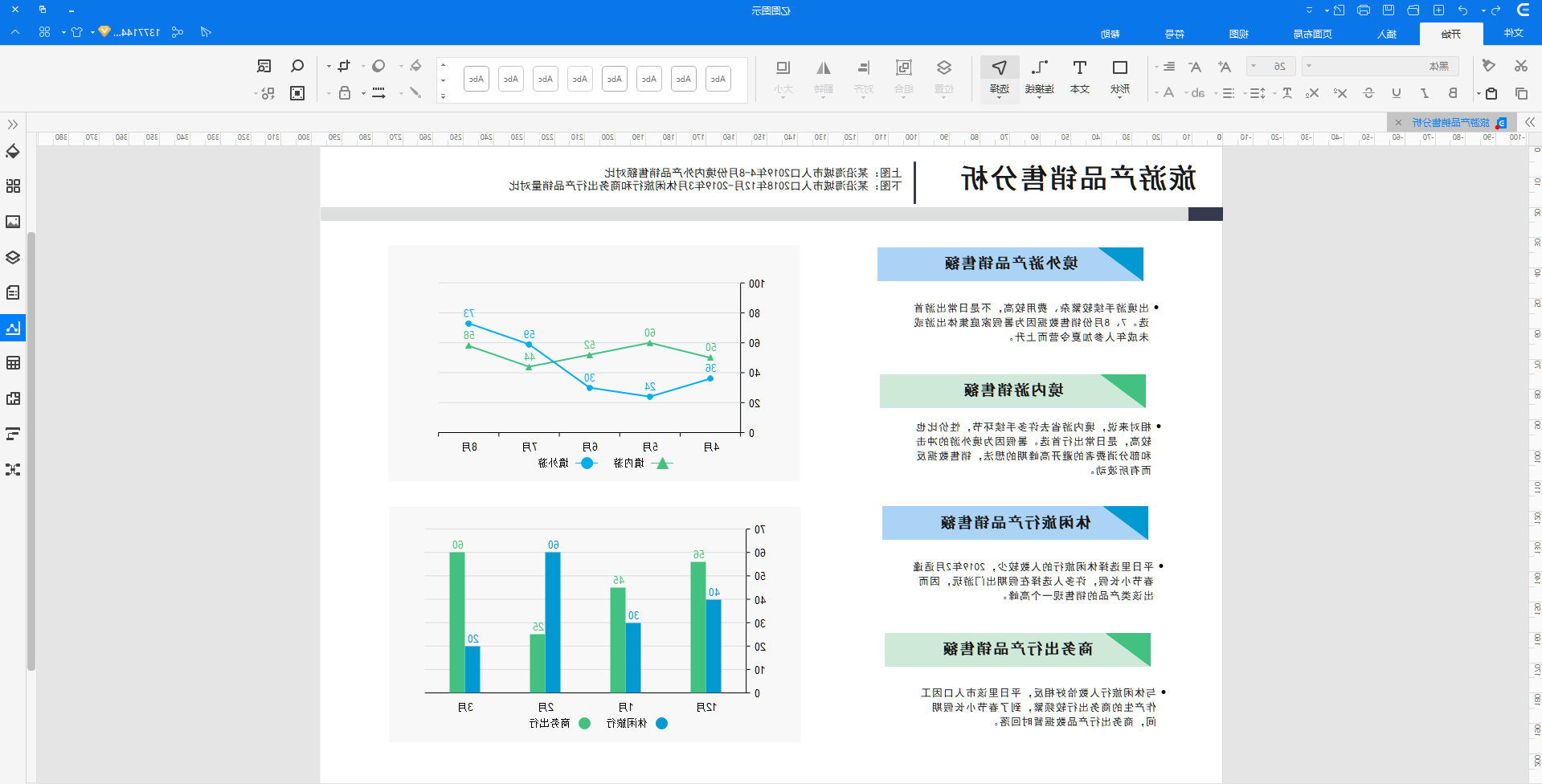
Task: Collapse the sidebar with double chevron
Action: [13, 125]
